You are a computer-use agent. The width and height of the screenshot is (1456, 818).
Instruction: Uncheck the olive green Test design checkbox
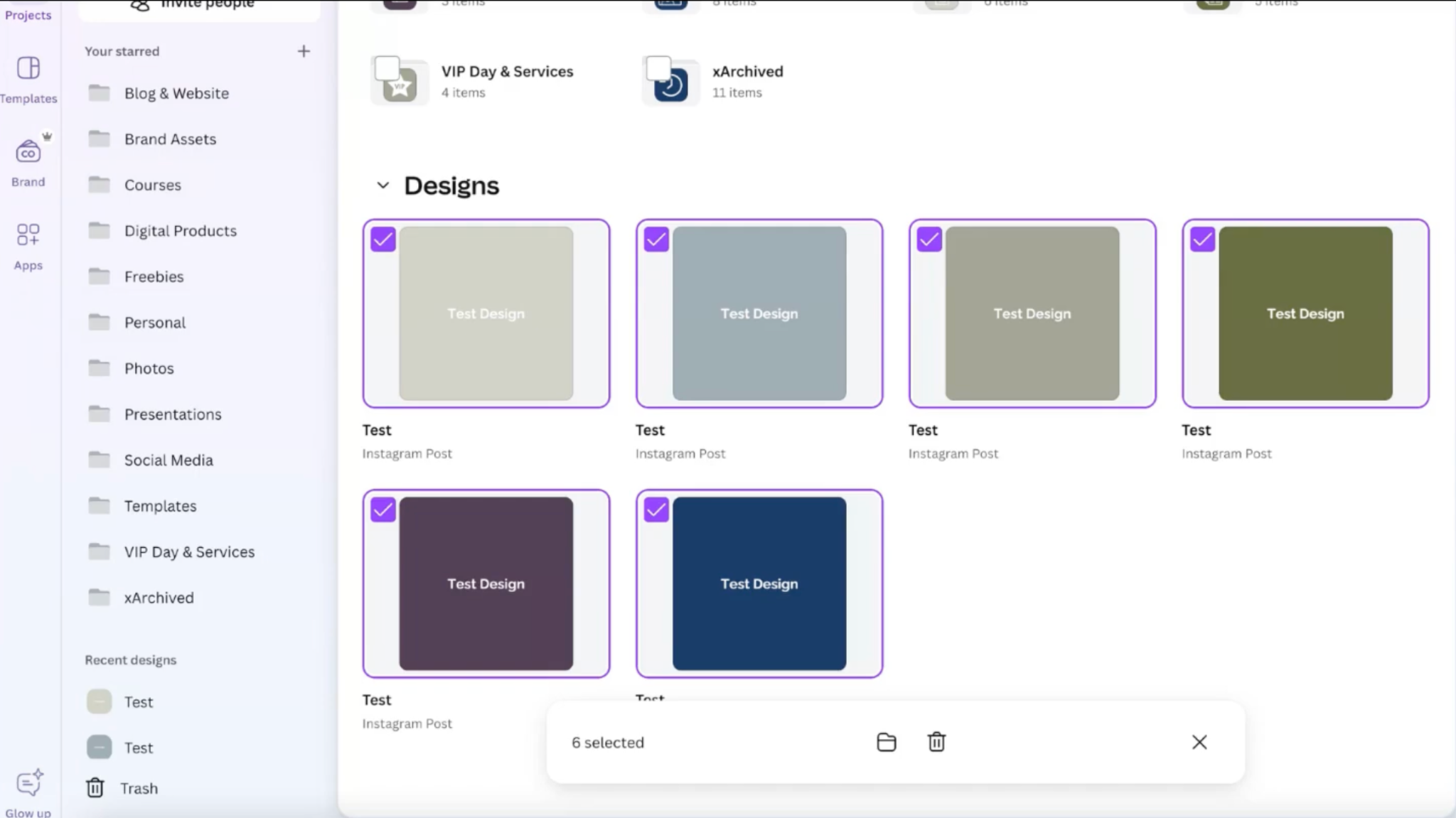pos(1202,240)
